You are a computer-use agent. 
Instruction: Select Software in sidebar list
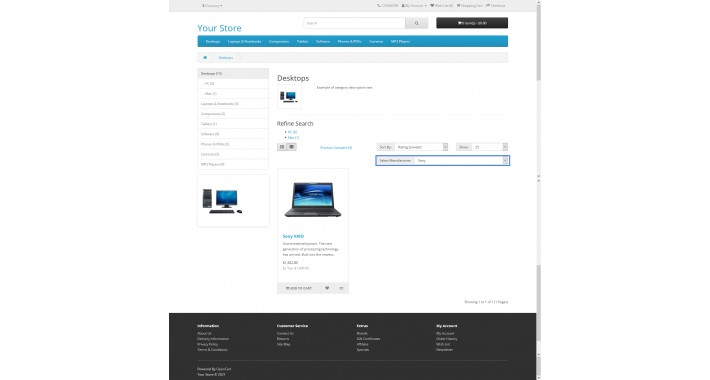click(x=233, y=134)
